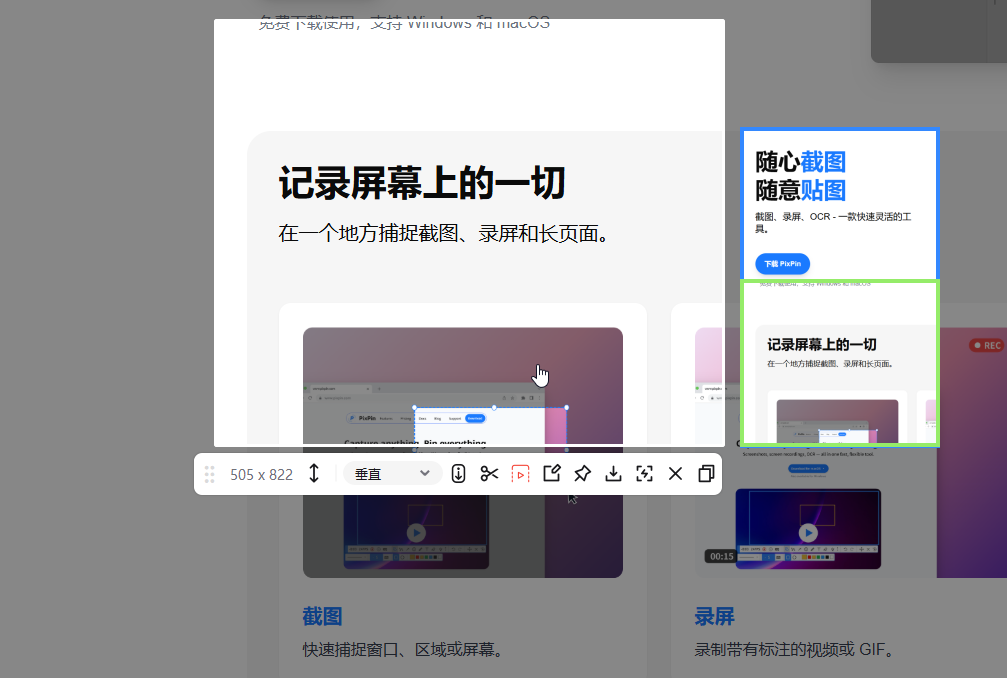This screenshot has height=678, width=1007.
Task: Save the capture via the download icon
Action: pos(613,473)
